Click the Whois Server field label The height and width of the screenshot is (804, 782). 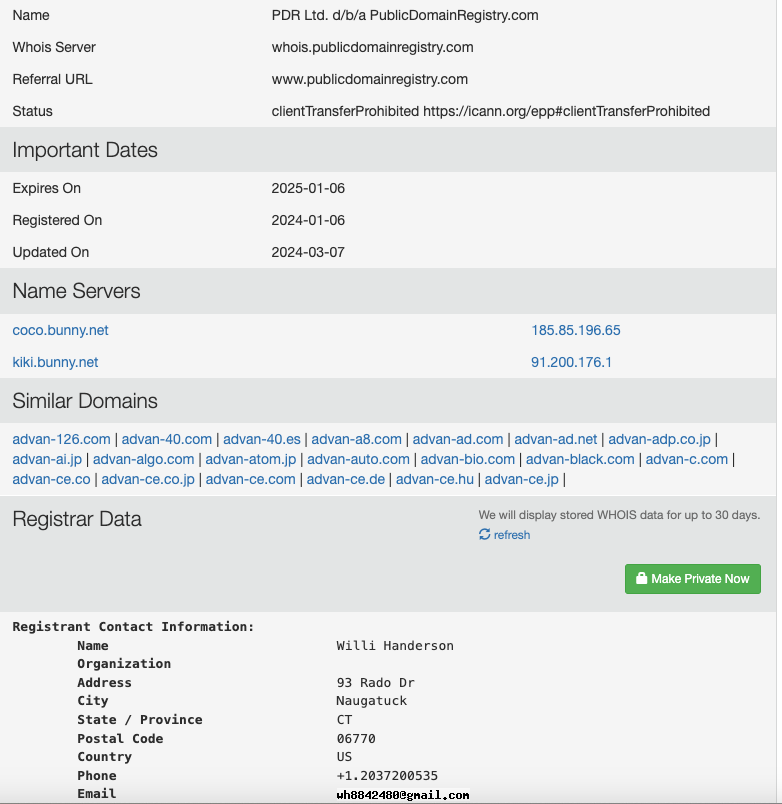pyautogui.click(x=54, y=47)
